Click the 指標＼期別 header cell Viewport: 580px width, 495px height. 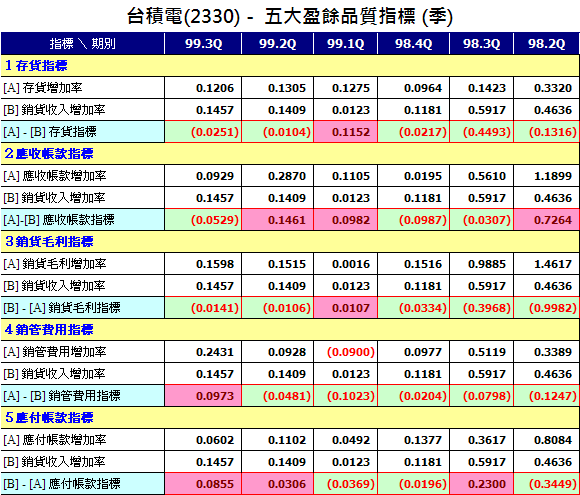83,44
